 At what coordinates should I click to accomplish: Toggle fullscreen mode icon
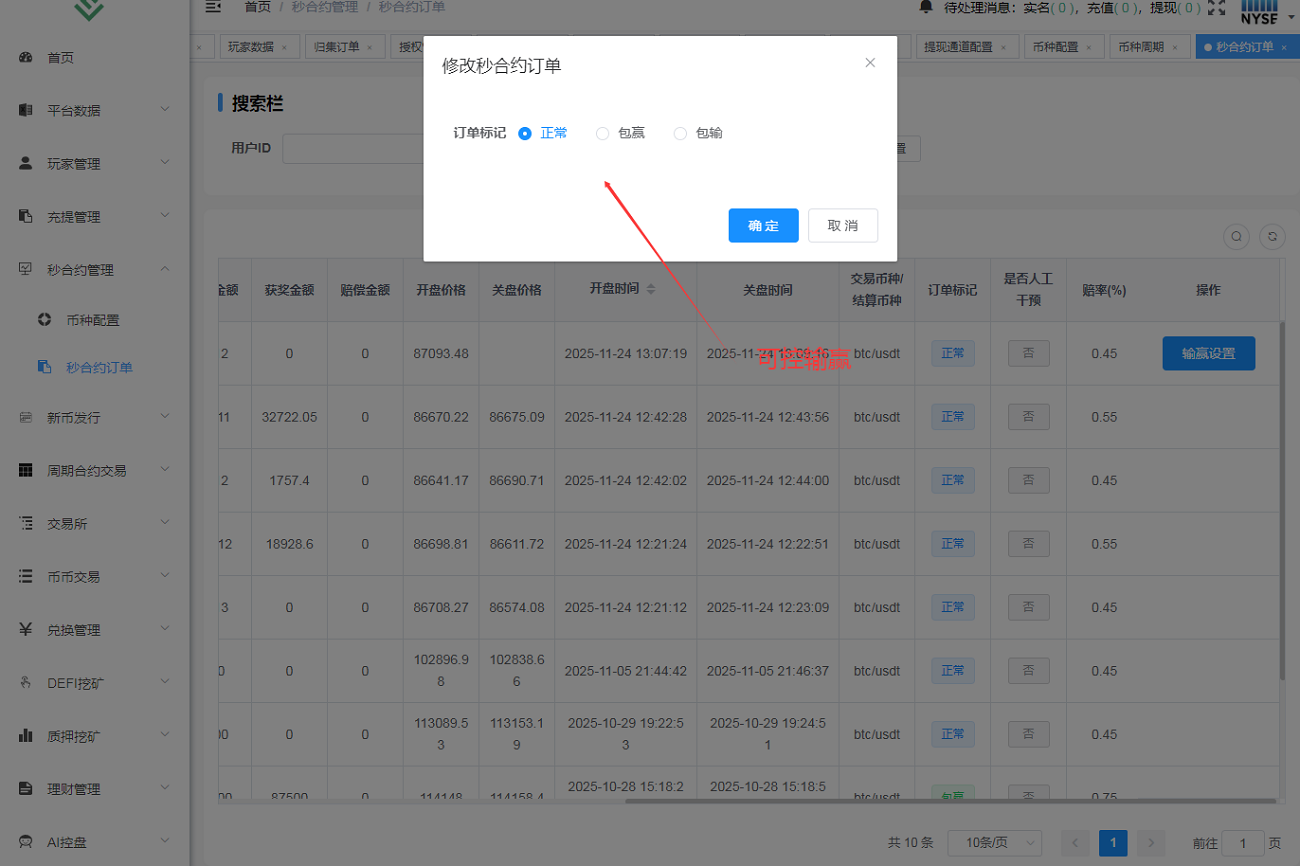[x=1216, y=8]
